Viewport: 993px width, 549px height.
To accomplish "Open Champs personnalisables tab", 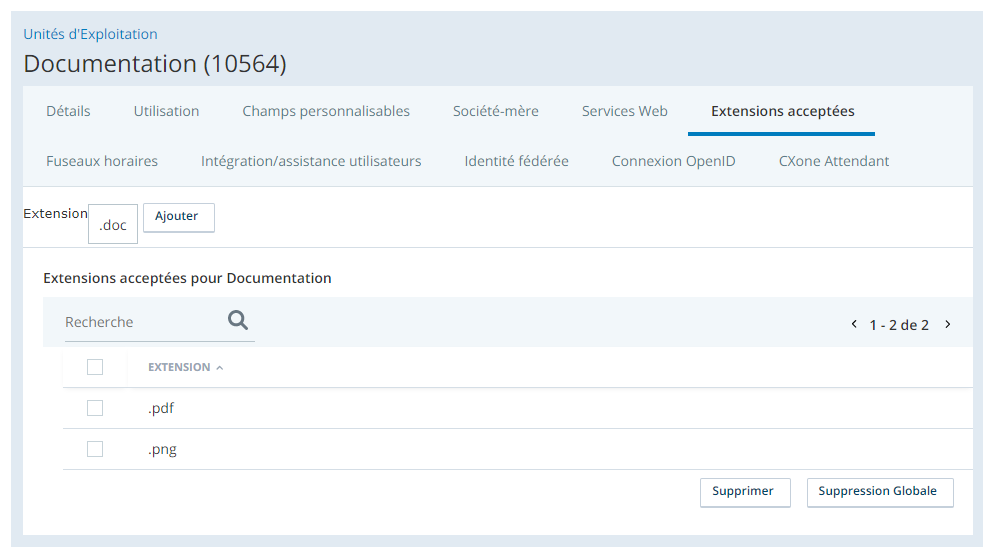I will 326,111.
